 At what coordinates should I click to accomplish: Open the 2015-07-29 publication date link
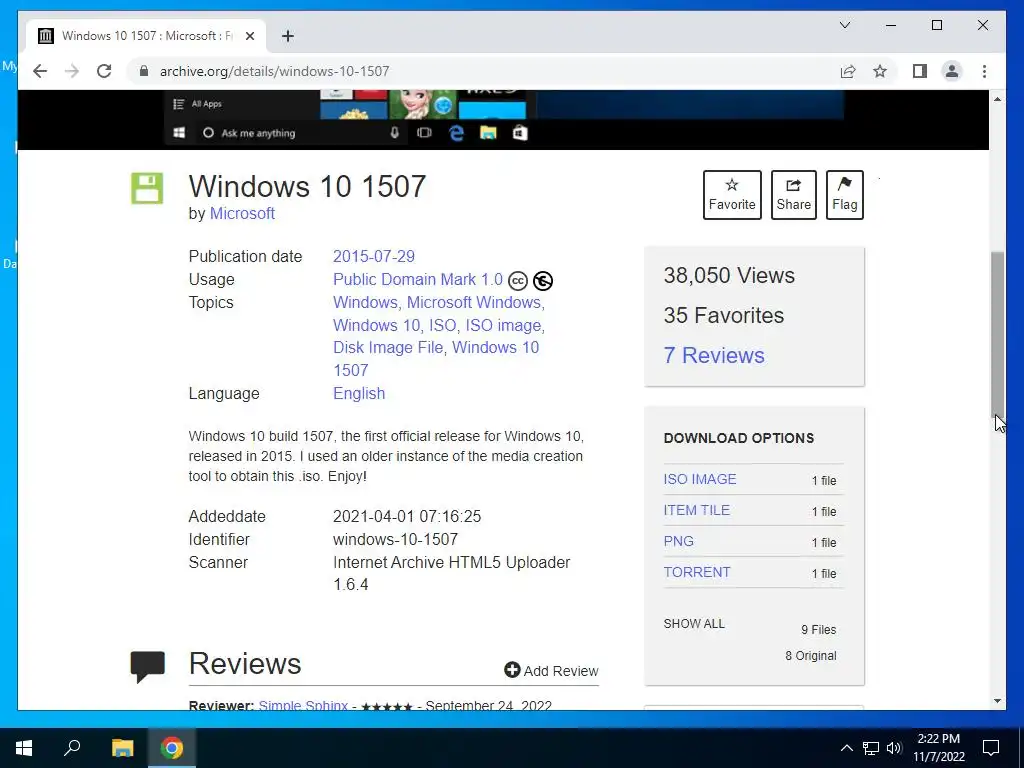pyautogui.click(x=374, y=256)
